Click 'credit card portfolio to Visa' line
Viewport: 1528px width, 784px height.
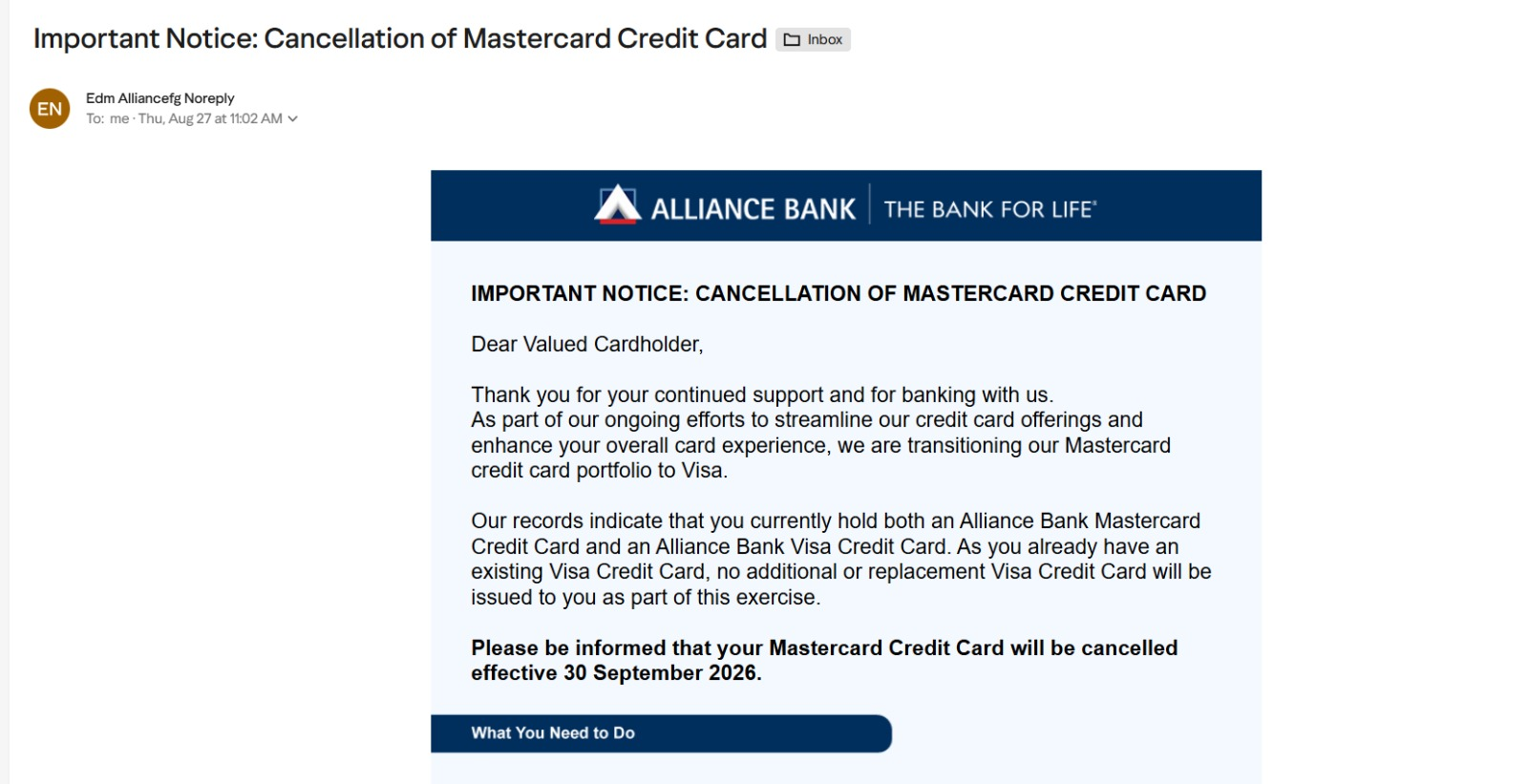(599, 471)
